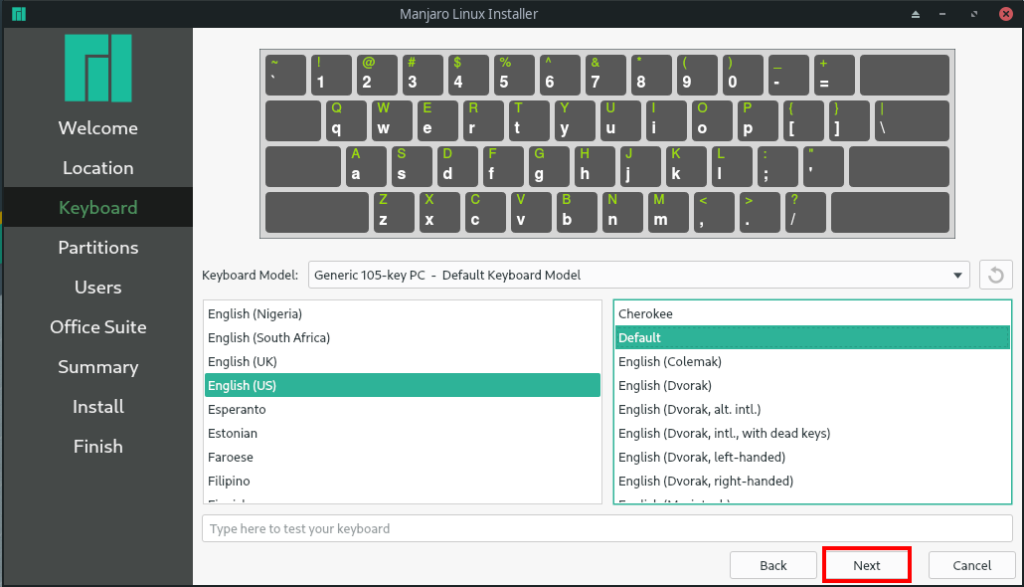Click the question mark key on preview

805,212
